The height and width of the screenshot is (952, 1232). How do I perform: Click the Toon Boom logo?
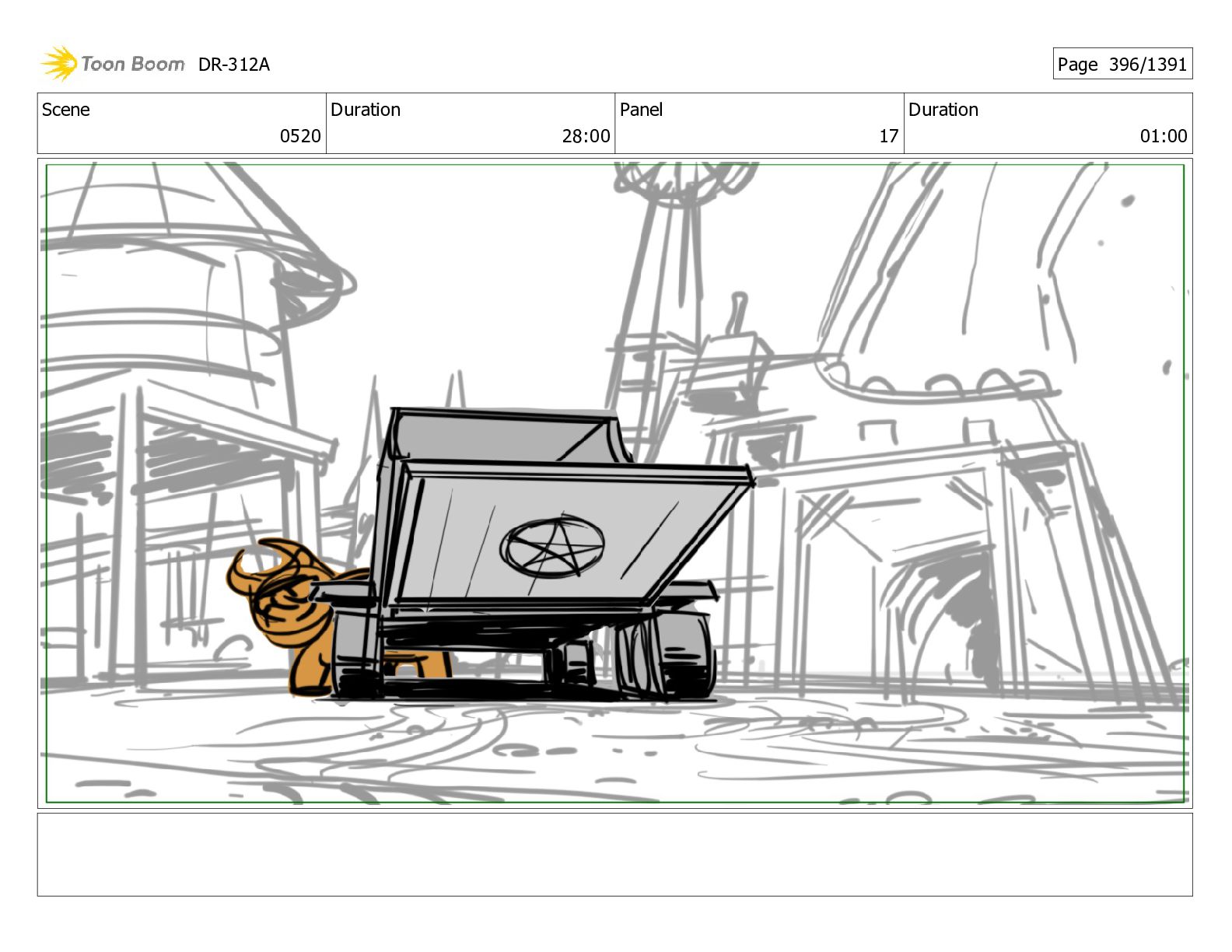113,64
